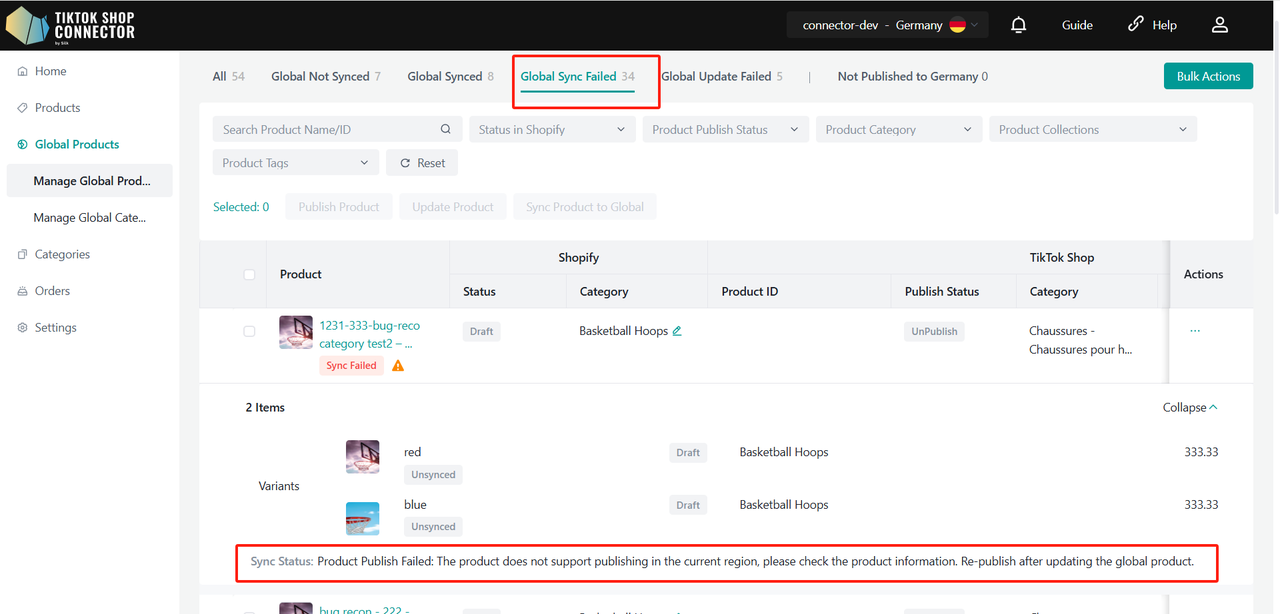
Task: Open the three-dot actions menu for product
Action: click(1195, 331)
